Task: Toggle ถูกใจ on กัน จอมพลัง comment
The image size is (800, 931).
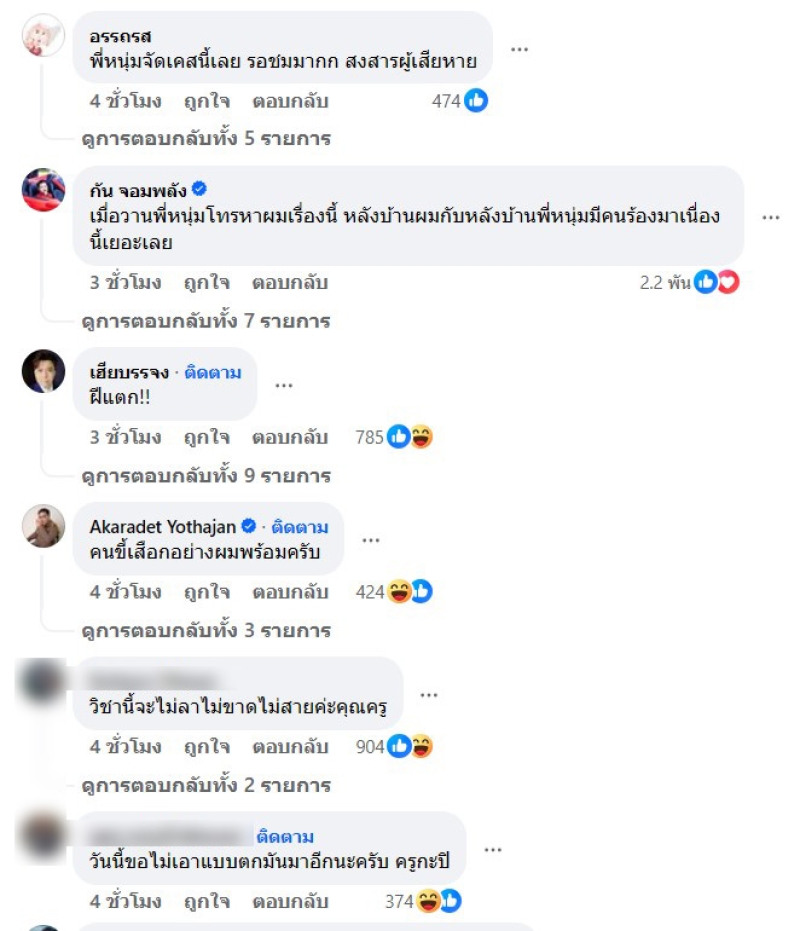Action: pos(207,282)
